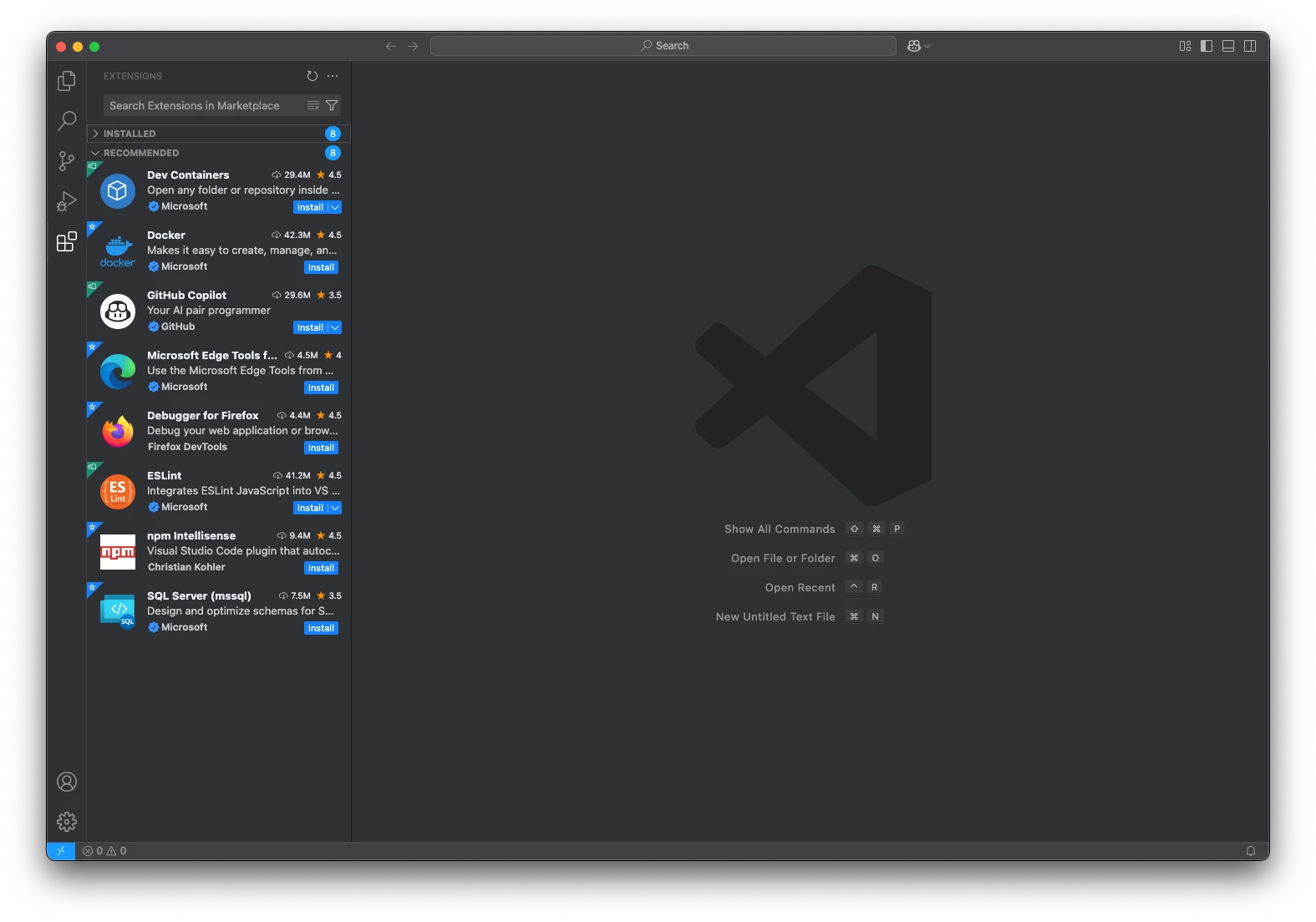Viewport: 1316px width, 922px height.
Task: Click the Search Extensions in Marketplace field
Action: coord(203,105)
